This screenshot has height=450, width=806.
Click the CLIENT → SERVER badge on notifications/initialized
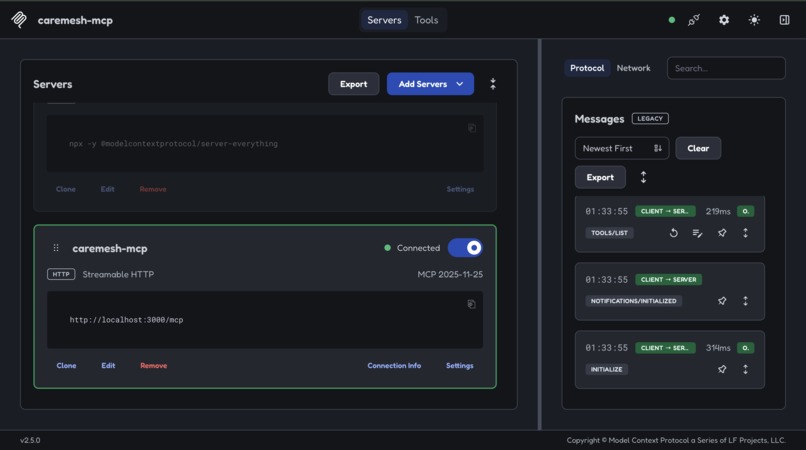(x=668, y=280)
